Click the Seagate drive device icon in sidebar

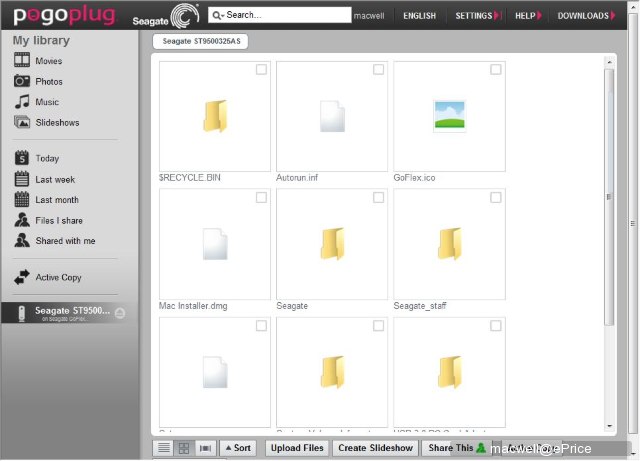click(x=22, y=313)
